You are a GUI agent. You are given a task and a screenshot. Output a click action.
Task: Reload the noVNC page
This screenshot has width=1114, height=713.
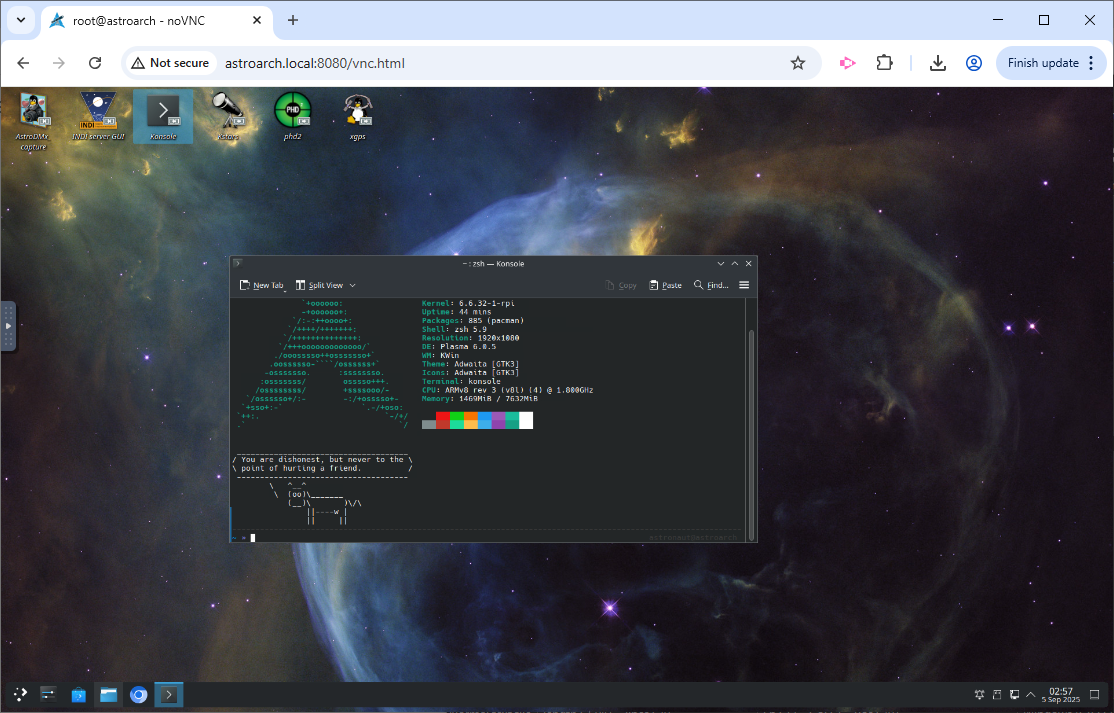pyautogui.click(x=94, y=63)
